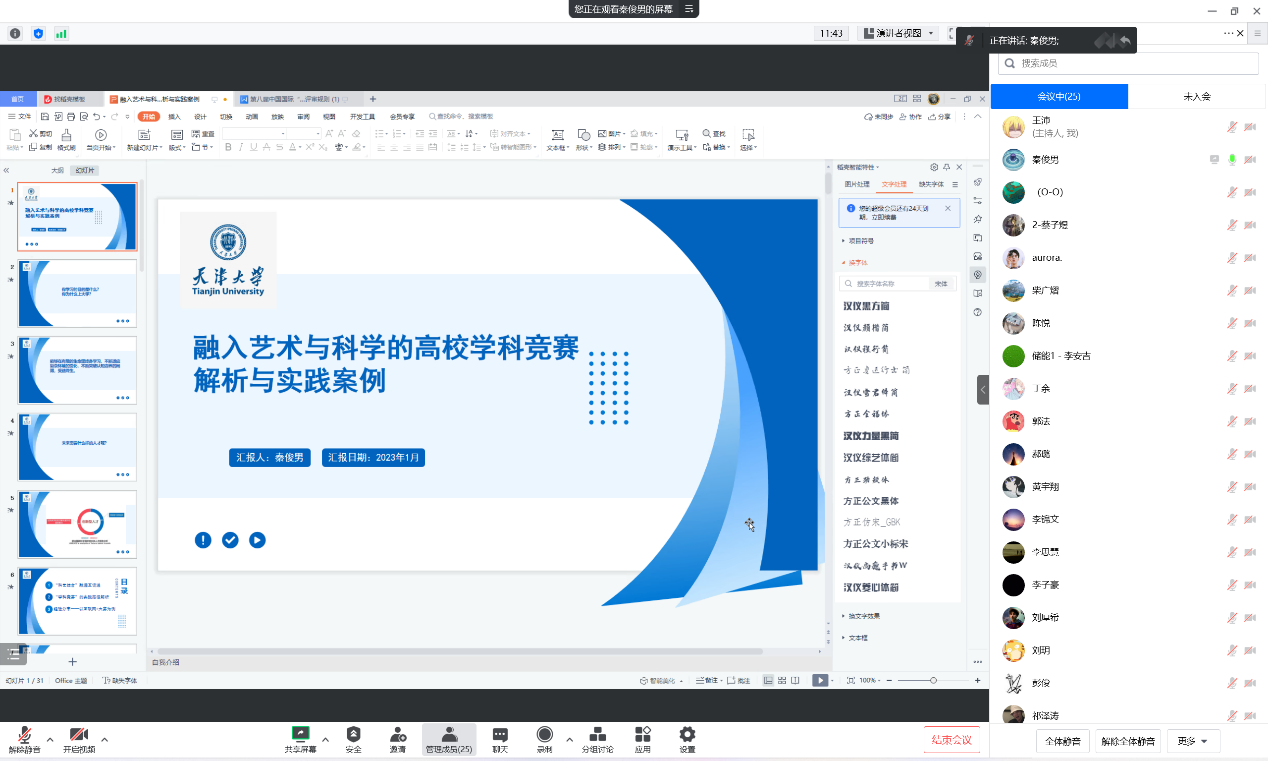The width and height of the screenshot is (1268, 761).
Task: Open breakout rooms icon (分组讨论)
Action: coord(597,738)
